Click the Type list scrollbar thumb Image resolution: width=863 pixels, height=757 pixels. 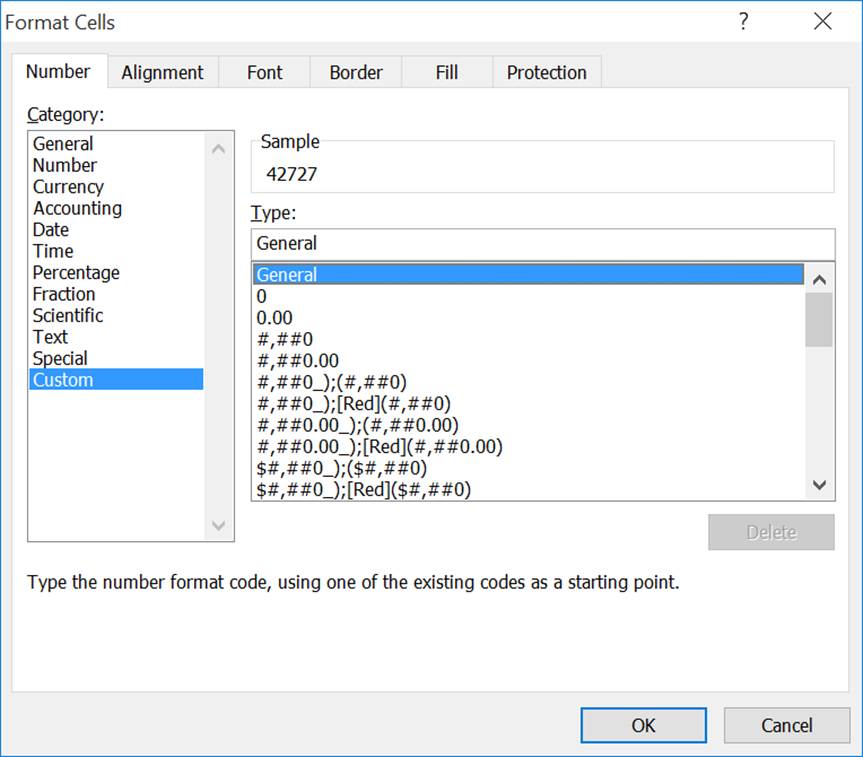819,320
